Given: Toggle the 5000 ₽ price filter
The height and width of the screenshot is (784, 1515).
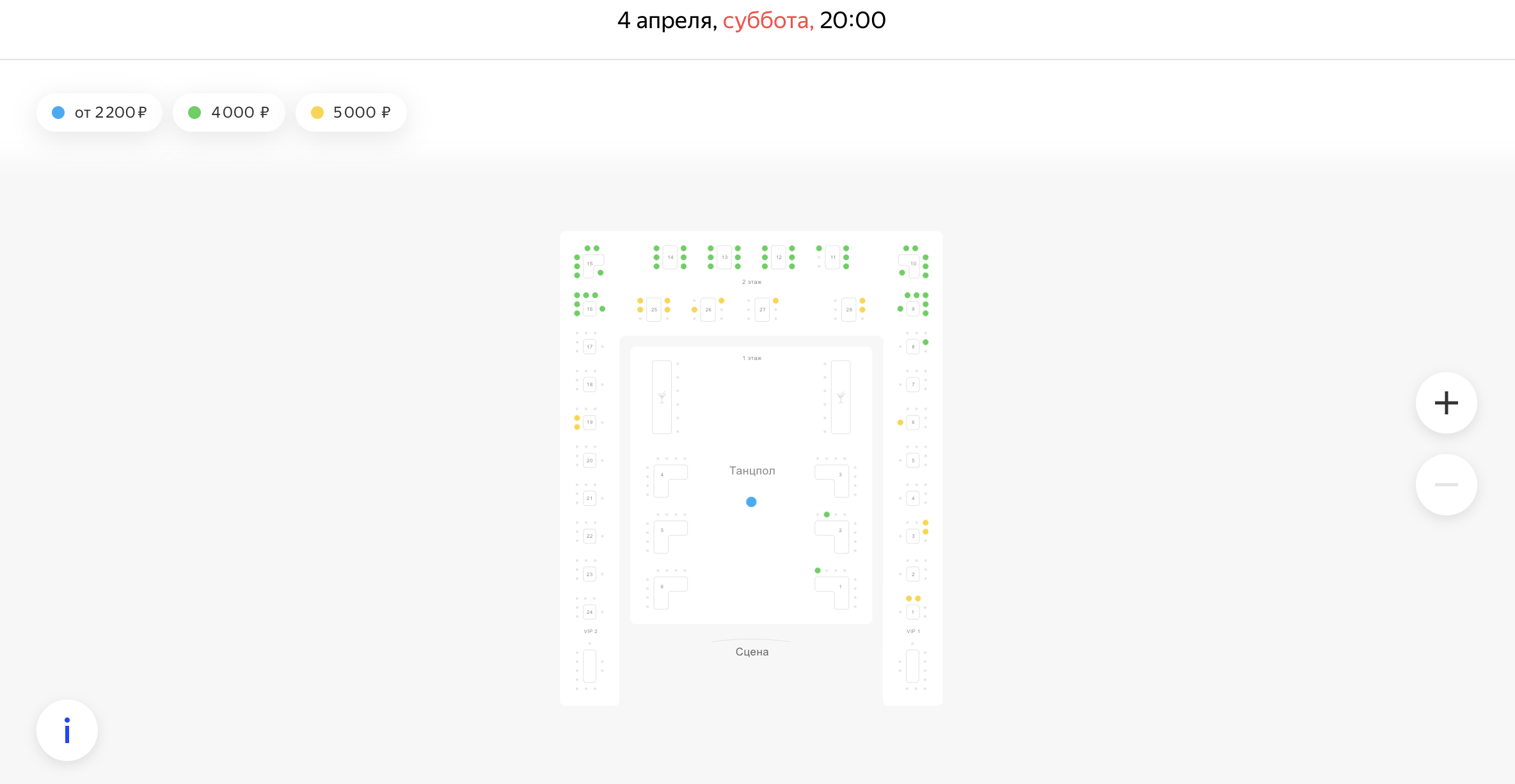Looking at the screenshot, I should coord(351,113).
